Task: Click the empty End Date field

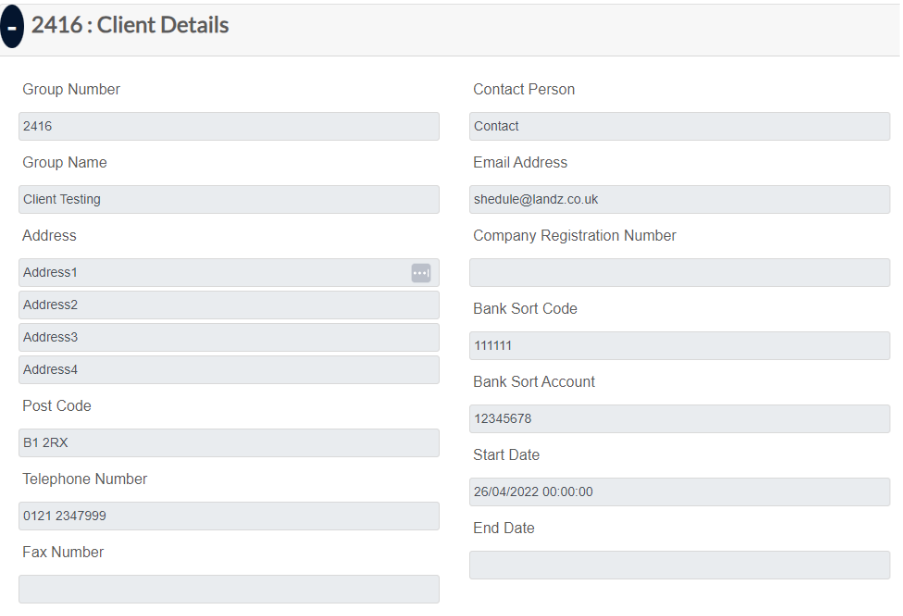Action: tap(679, 565)
